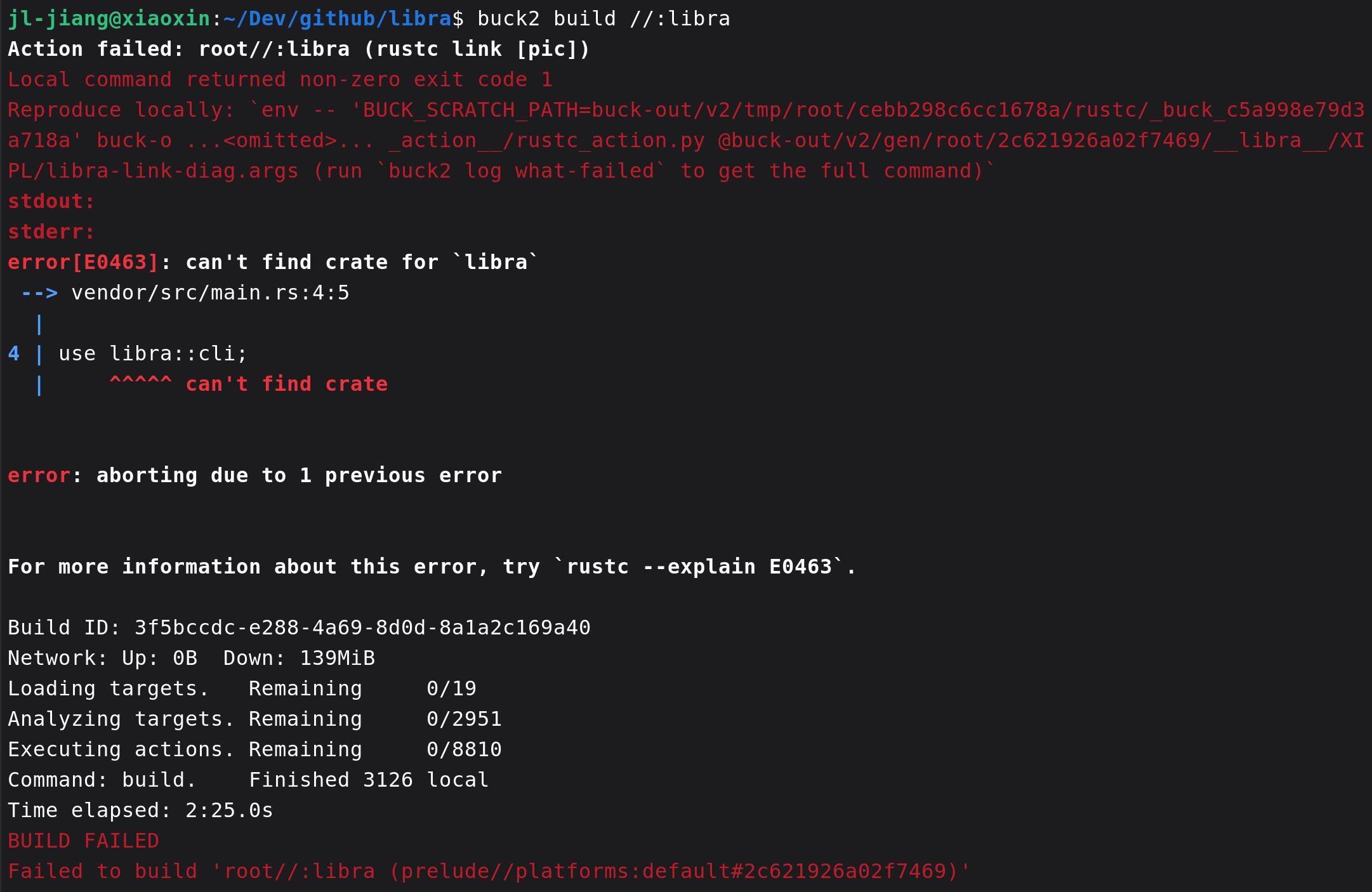Click the 'rustc --explain E0463' hint
Screen dimensions: 1372x892
tap(699, 567)
